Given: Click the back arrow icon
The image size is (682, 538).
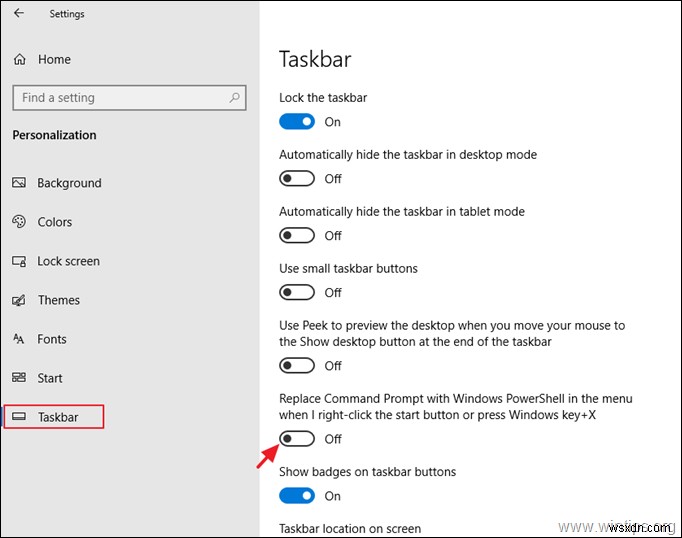Looking at the screenshot, I should click(x=20, y=14).
